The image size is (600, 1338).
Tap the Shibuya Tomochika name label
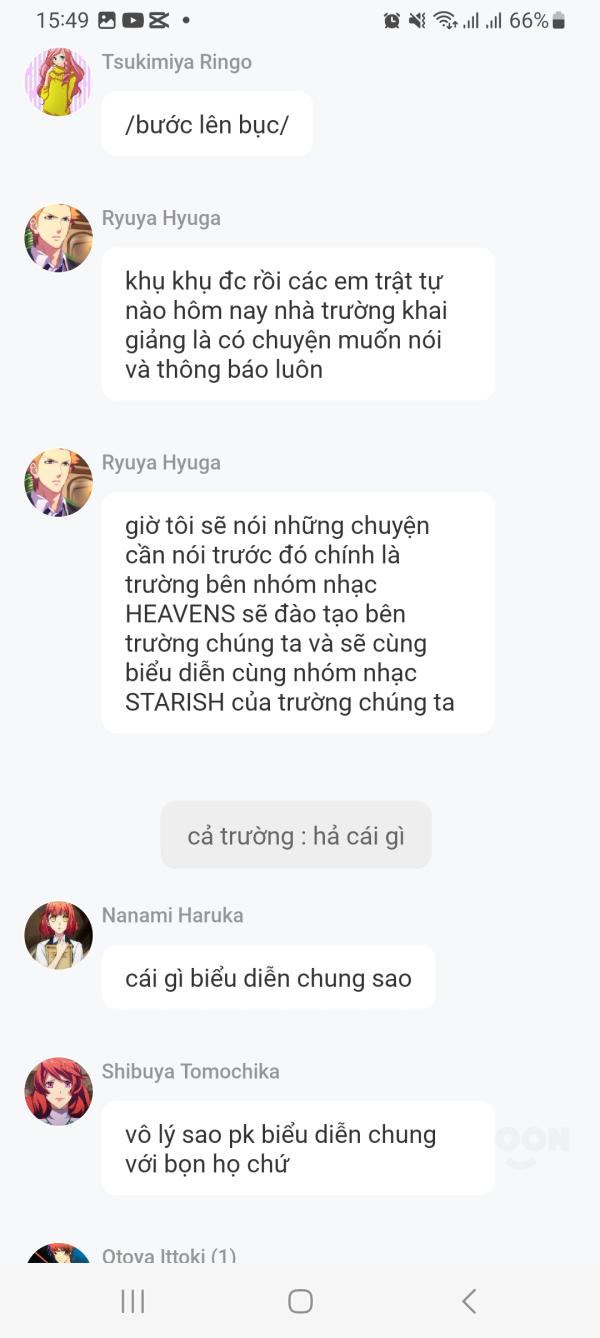[x=190, y=1071]
